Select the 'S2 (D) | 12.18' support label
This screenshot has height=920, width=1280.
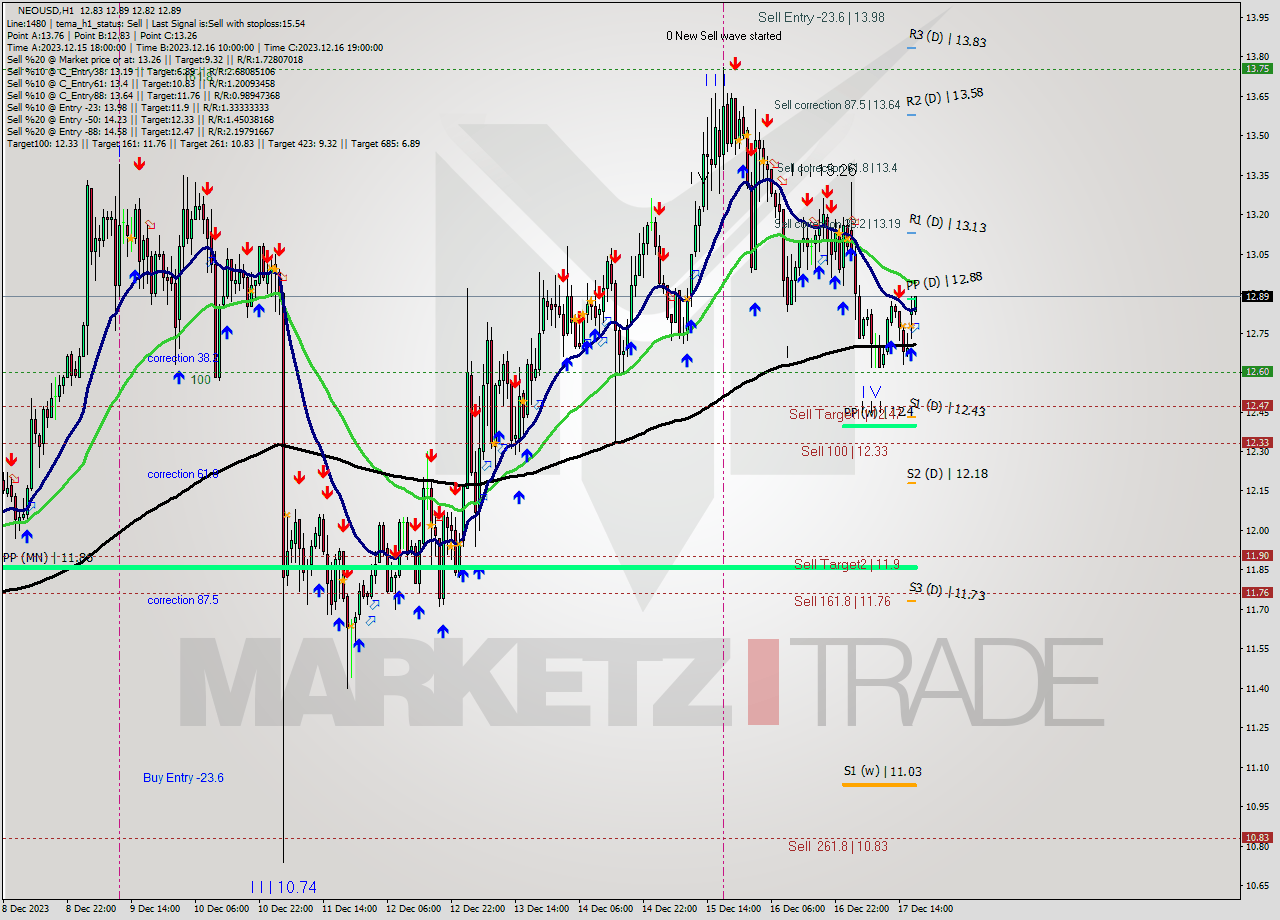947,474
